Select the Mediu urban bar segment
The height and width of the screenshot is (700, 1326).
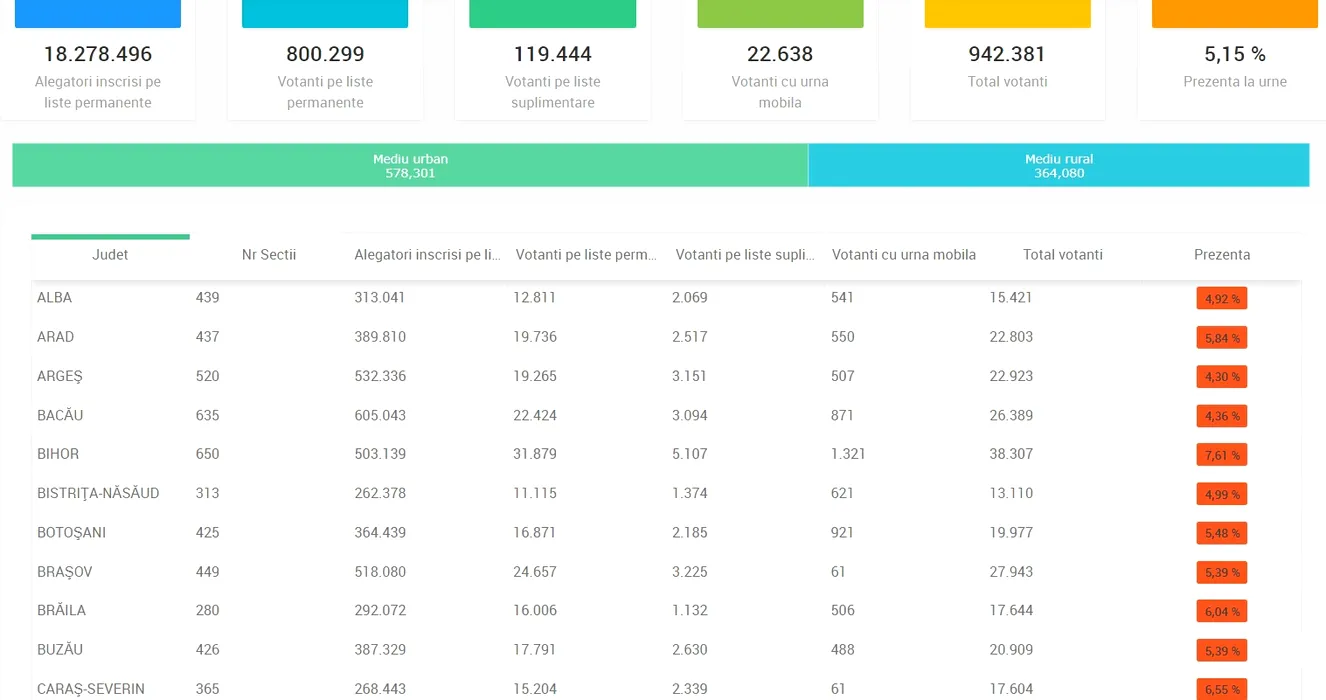click(410, 165)
